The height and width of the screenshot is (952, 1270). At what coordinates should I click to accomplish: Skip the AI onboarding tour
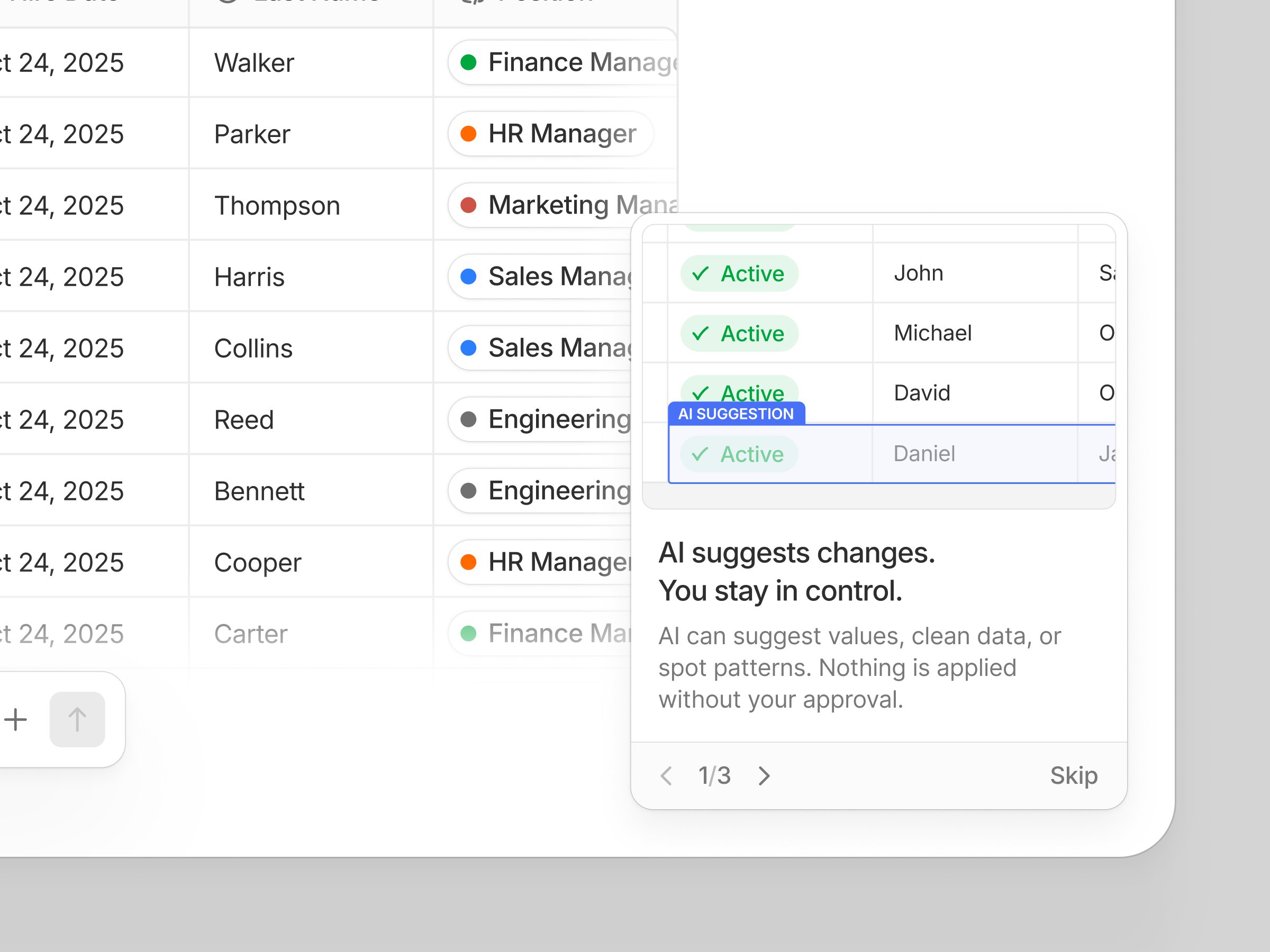pos(1073,776)
